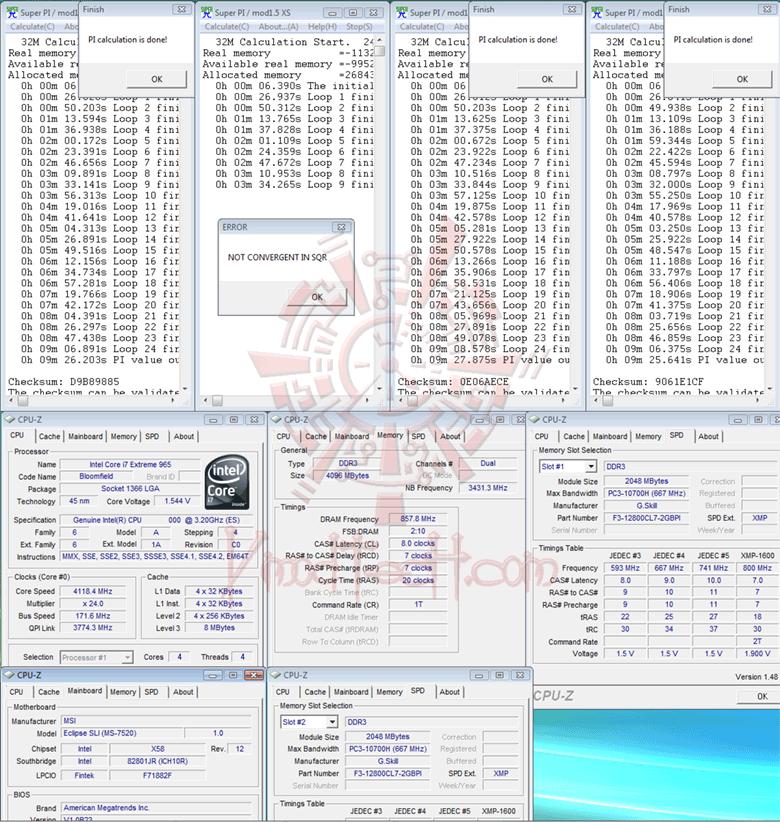Click the DRAM Frequency value 857.8 MHz
The image size is (780, 822).
point(418,519)
